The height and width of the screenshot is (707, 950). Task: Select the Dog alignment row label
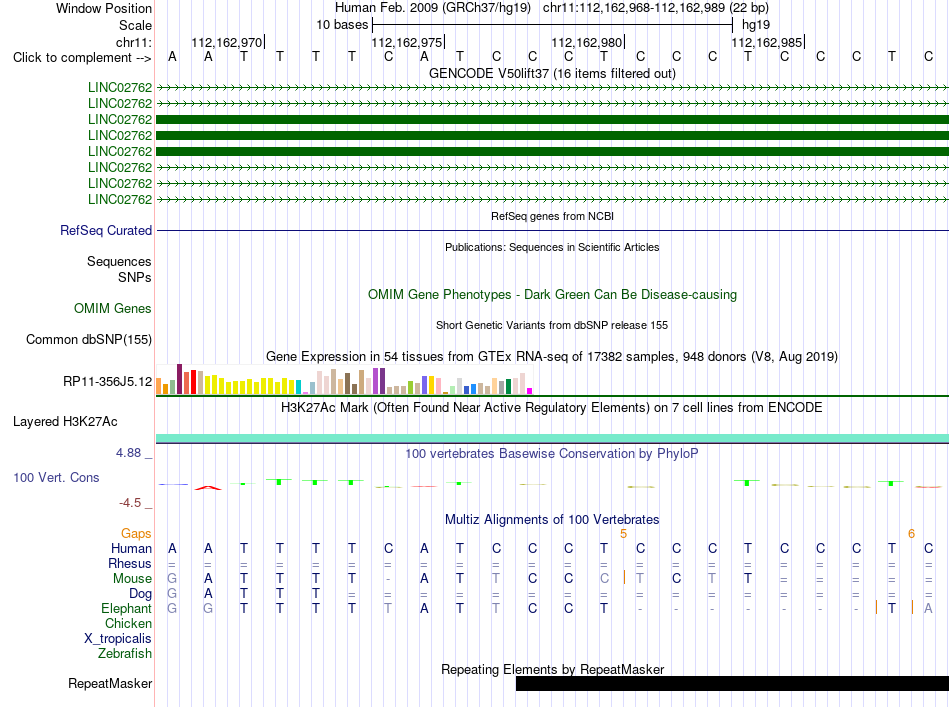coord(141,594)
